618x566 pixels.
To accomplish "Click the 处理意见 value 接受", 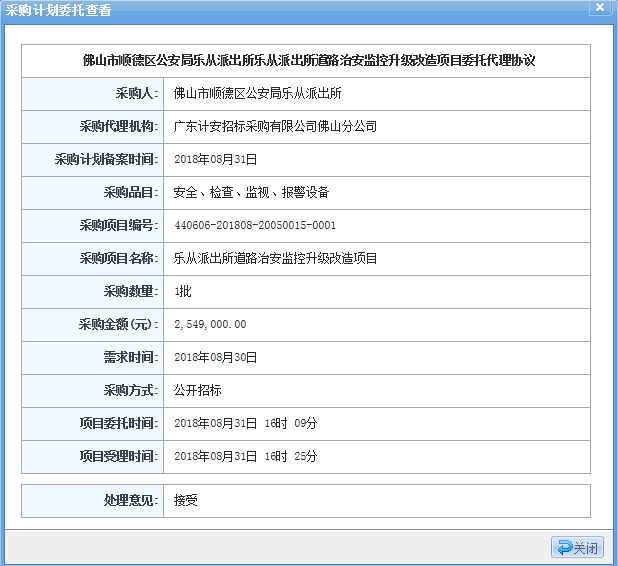I will (186, 501).
